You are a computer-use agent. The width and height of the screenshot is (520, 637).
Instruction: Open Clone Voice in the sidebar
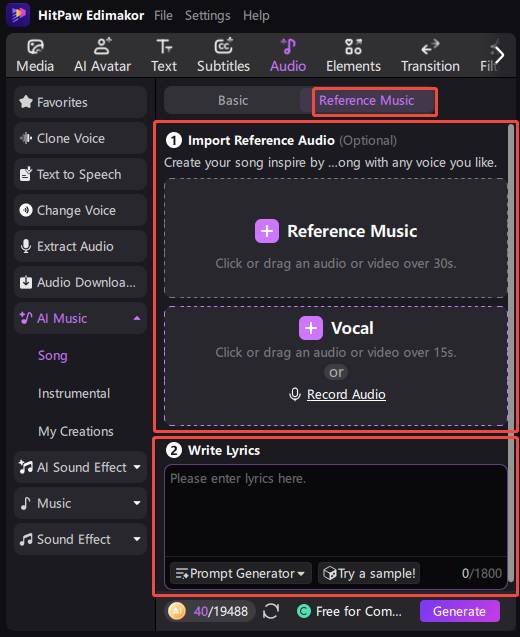coord(80,138)
